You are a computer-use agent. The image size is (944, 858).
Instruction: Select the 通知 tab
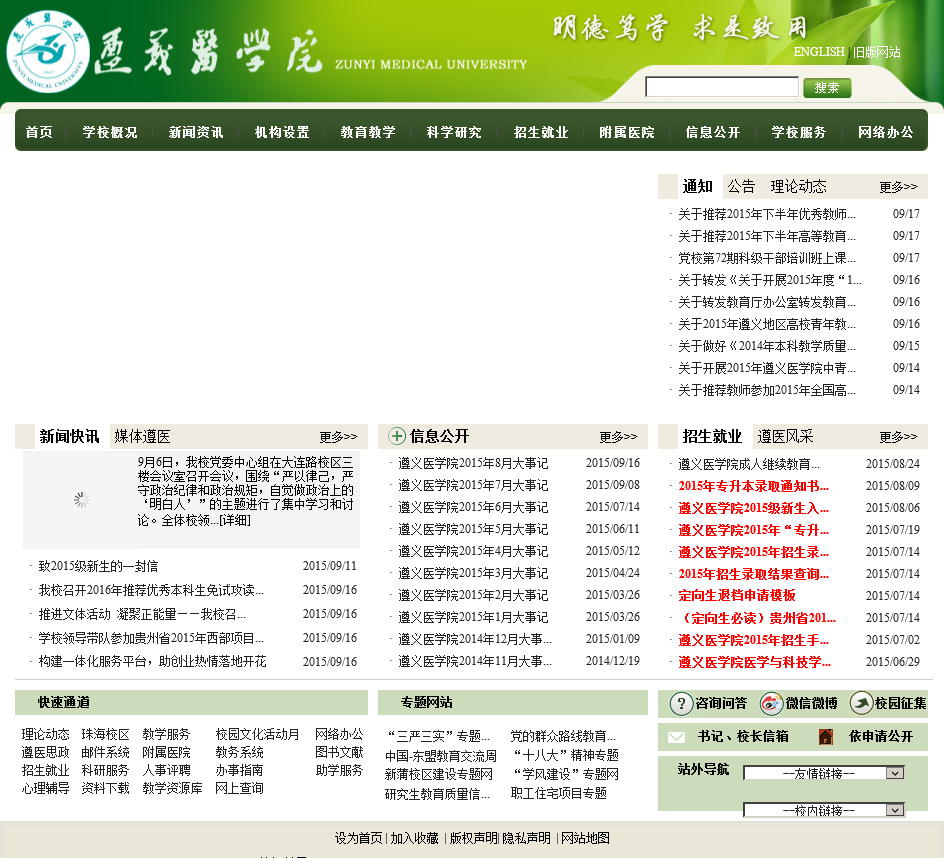coord(698,186)
